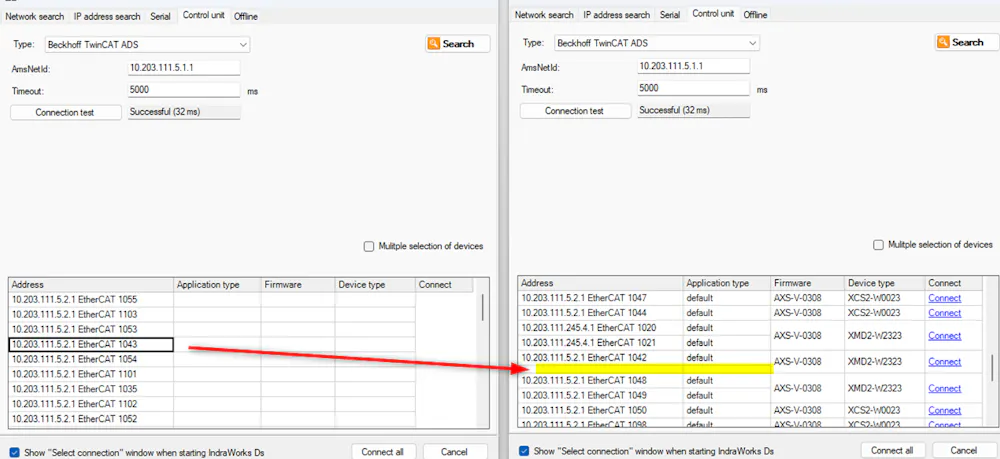The height and width of the screenshot is (459, 1000).
Task: Click Successful (32 ms) result field, left window
Action: 184,112
